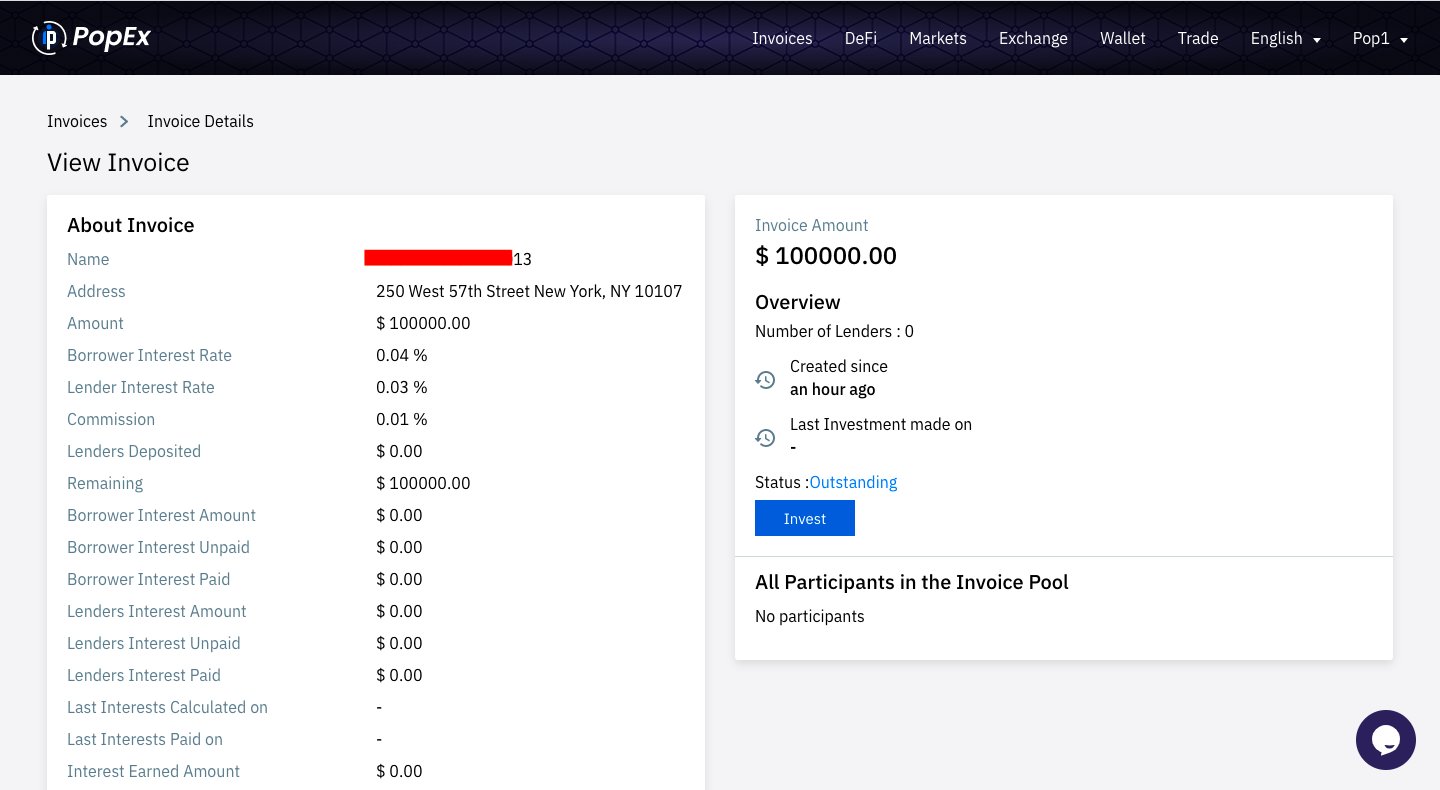Image resolution: width=1440 pixels, height=790 pixels.
Task: Click the PopEx logo icon
Action: (x=48, y=38)
